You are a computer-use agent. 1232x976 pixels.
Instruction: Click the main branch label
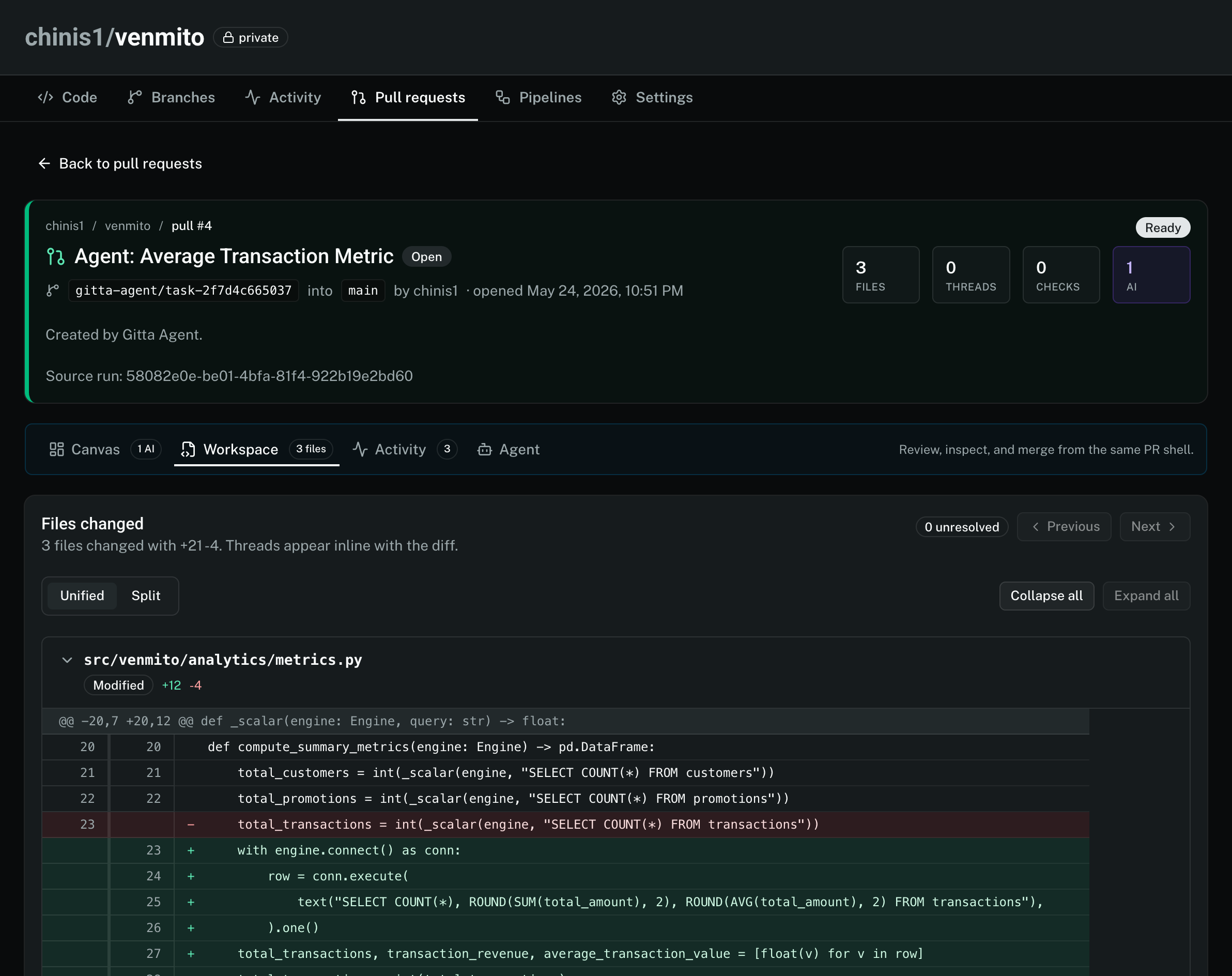tap(363, 291)
